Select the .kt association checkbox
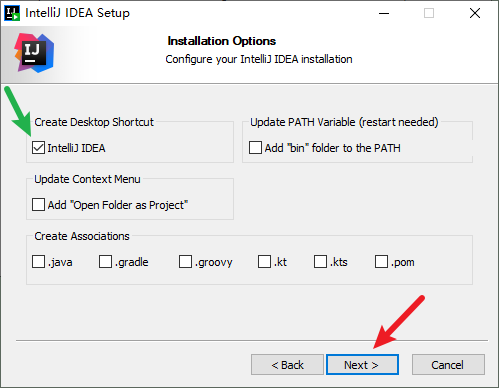The width and height of the screenshot is (499, 388). click(264, 262)
